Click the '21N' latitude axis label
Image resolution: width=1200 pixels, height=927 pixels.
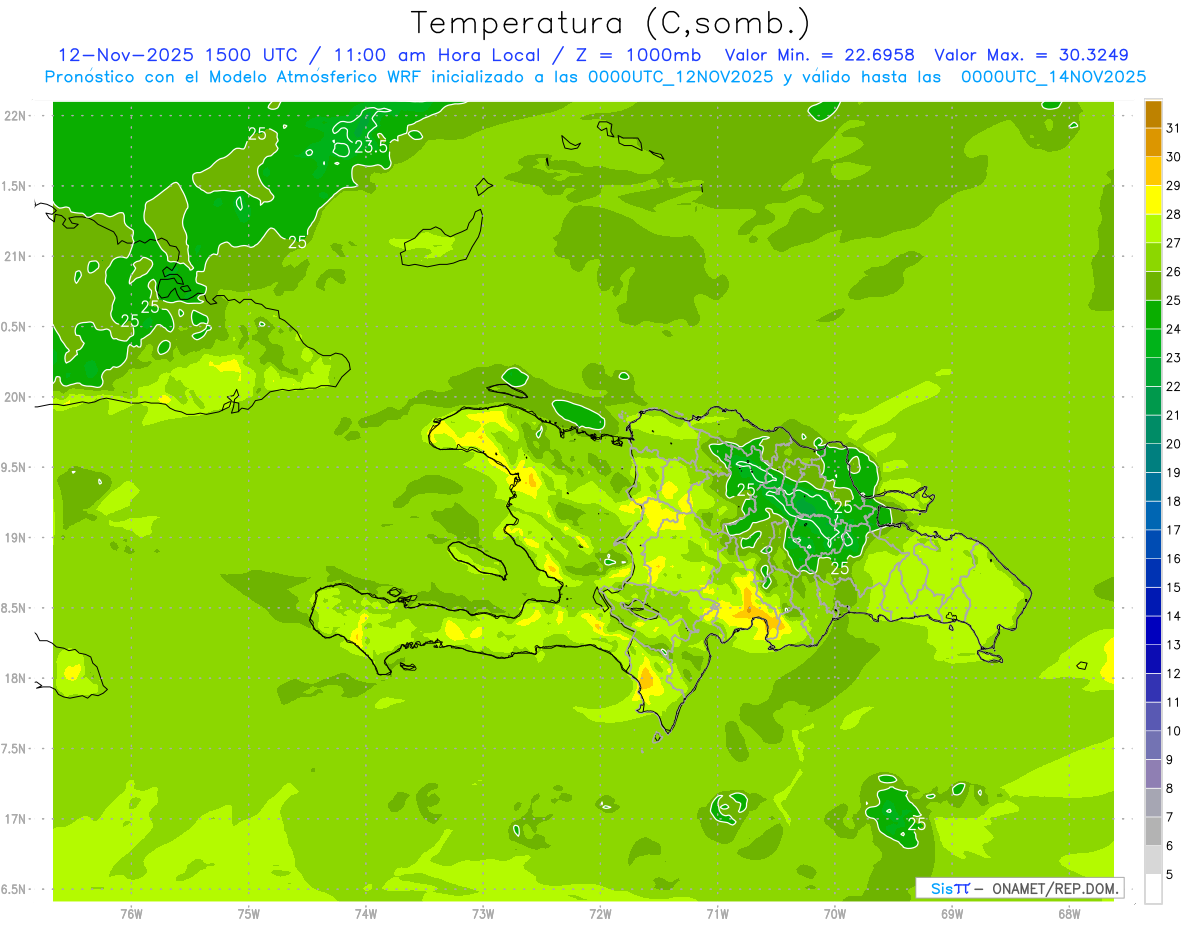[x=17, y=256]
